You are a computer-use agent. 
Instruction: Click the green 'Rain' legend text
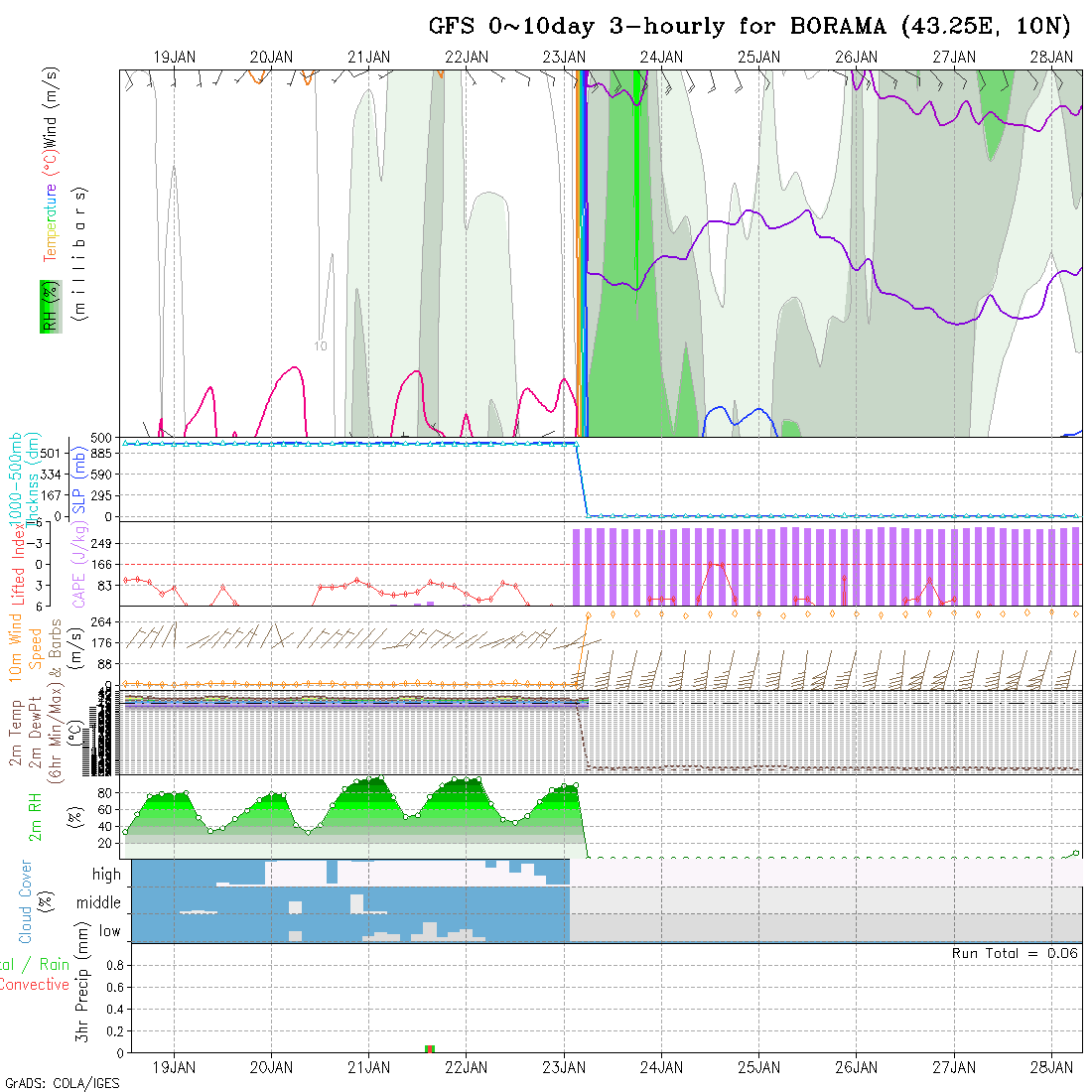tap(55, 965)
